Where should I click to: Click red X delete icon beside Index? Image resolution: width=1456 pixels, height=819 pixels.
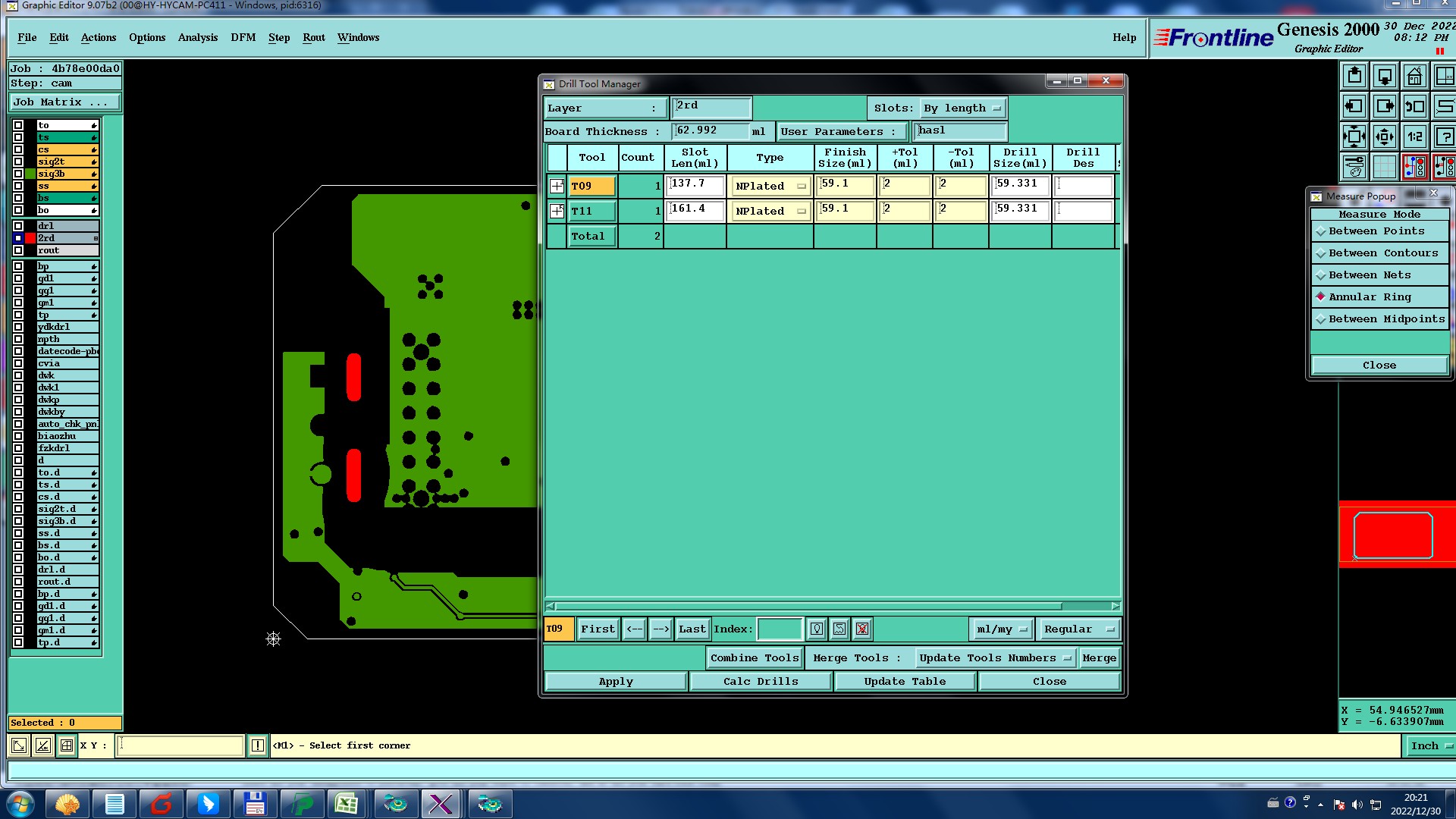tap(862, 629)
